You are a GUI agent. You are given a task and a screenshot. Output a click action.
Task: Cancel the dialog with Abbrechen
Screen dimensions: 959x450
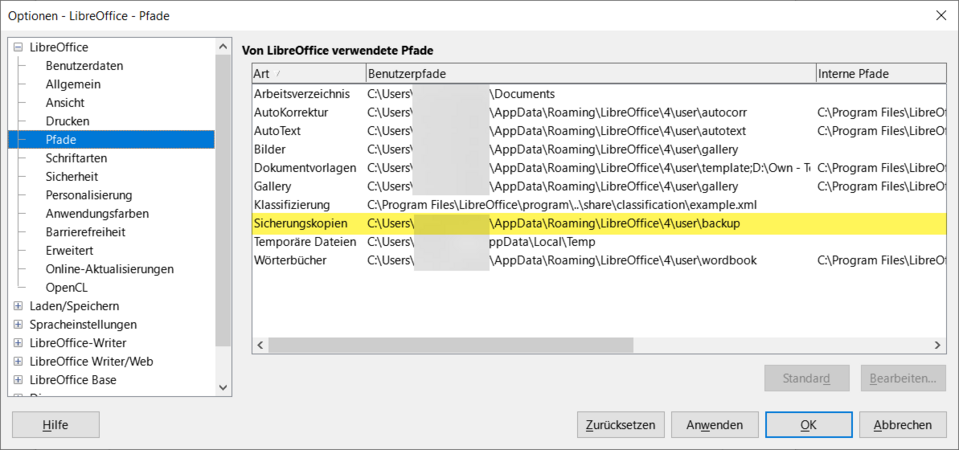(x=903, y=425)
